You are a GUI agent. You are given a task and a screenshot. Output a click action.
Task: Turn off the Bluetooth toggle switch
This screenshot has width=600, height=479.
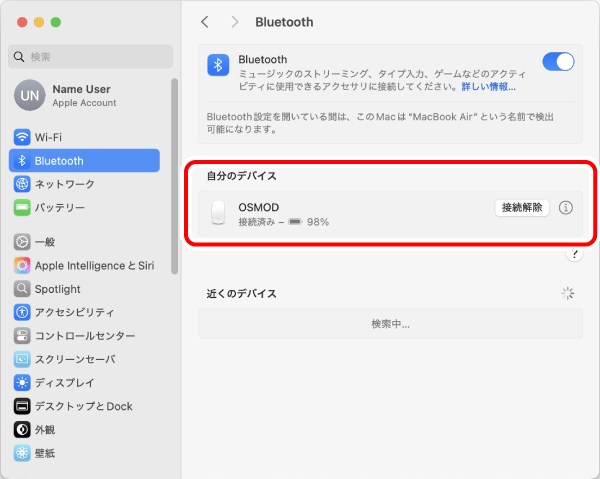point(558,62)
